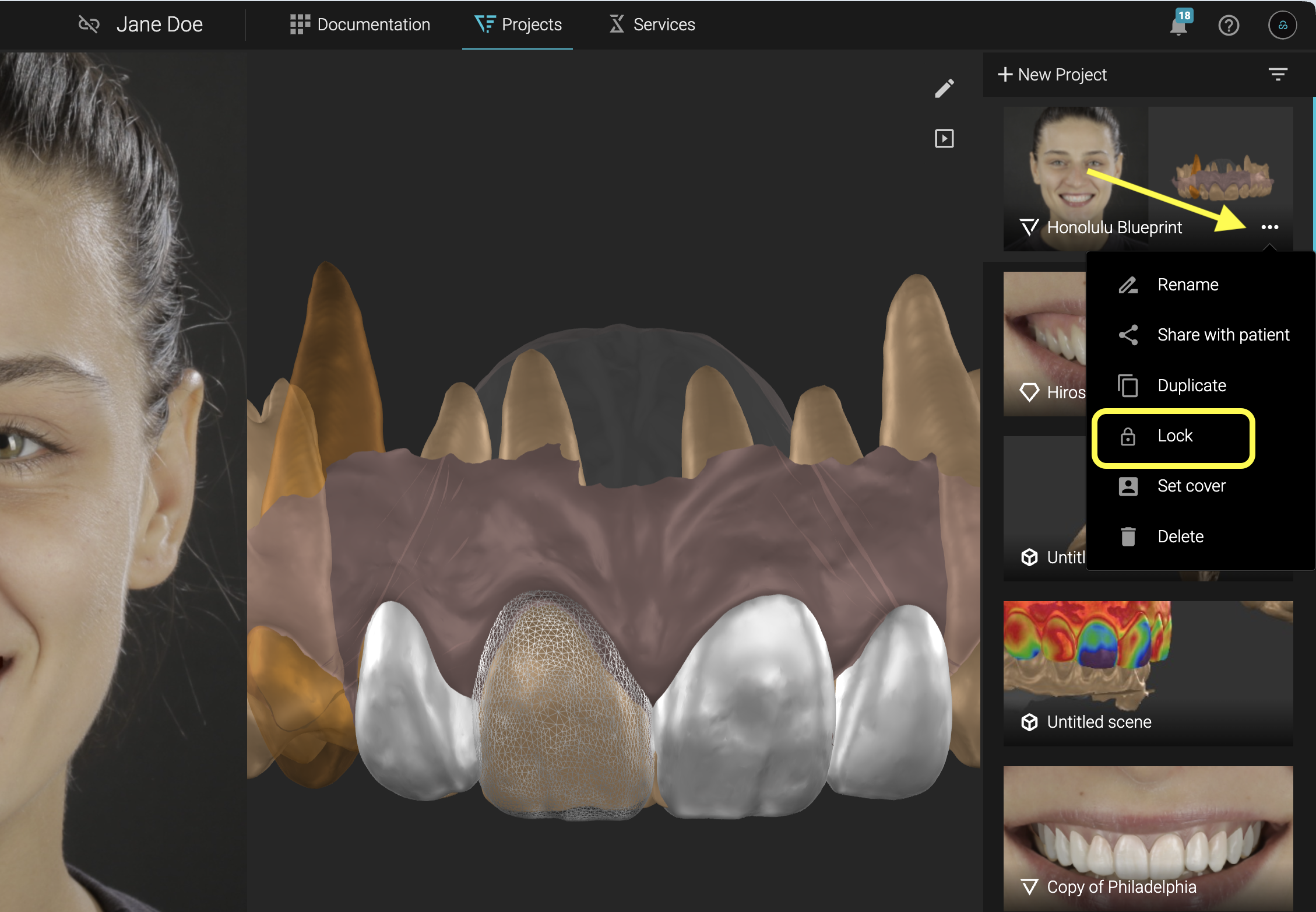Click the New Project button
Viewport: 1316px width, 912px height.
(1052, 75)
